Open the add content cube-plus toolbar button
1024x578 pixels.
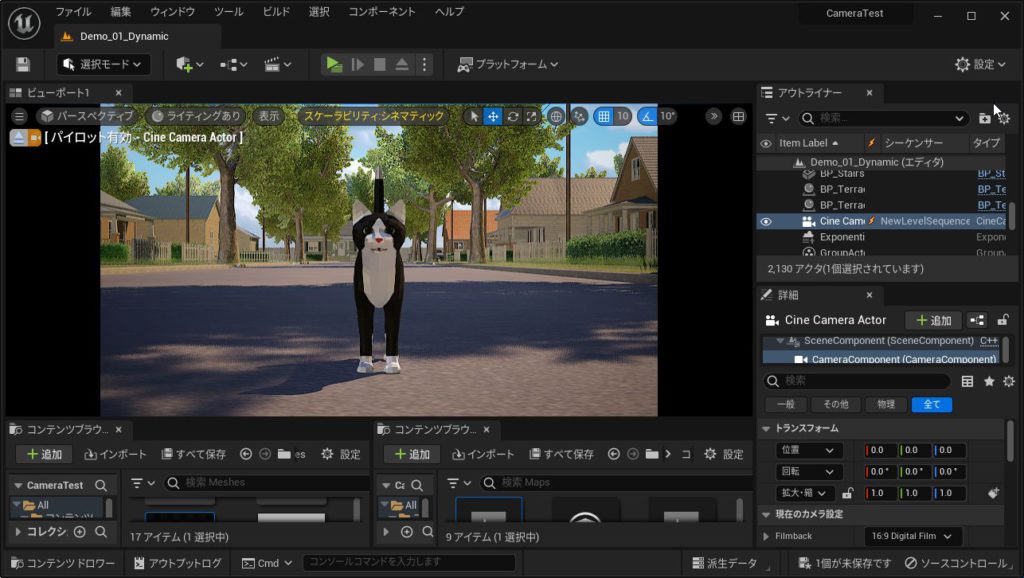pos(189,64)
